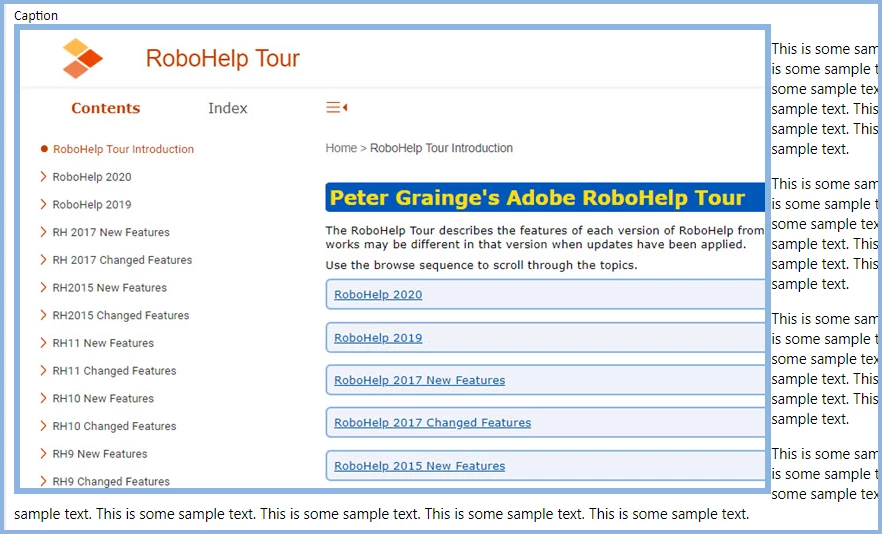Click the browse sequence instruction sentence

[x=482, y=265]
